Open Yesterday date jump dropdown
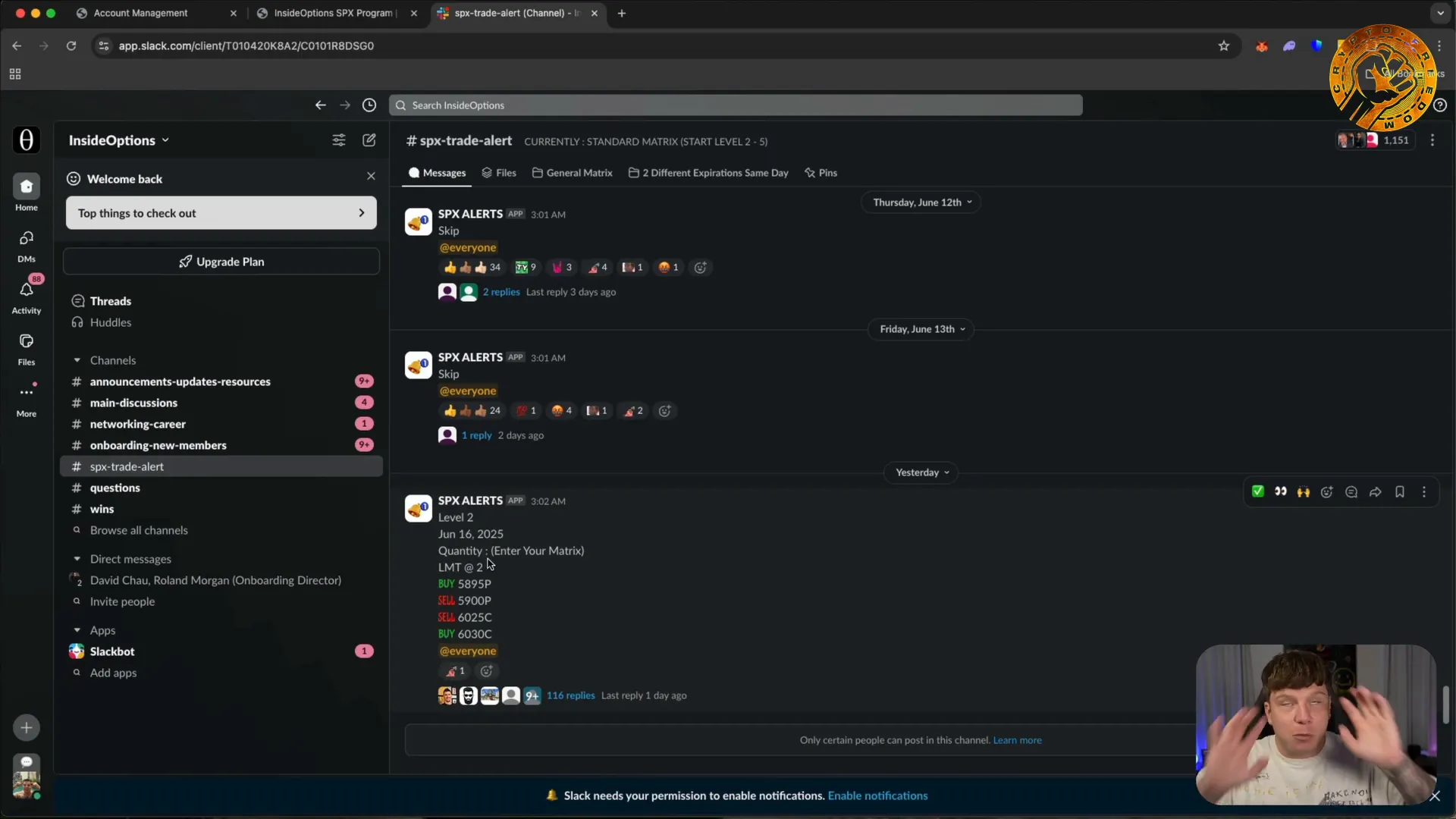Screen dimensions: 1456x819 tap(922, 472)
